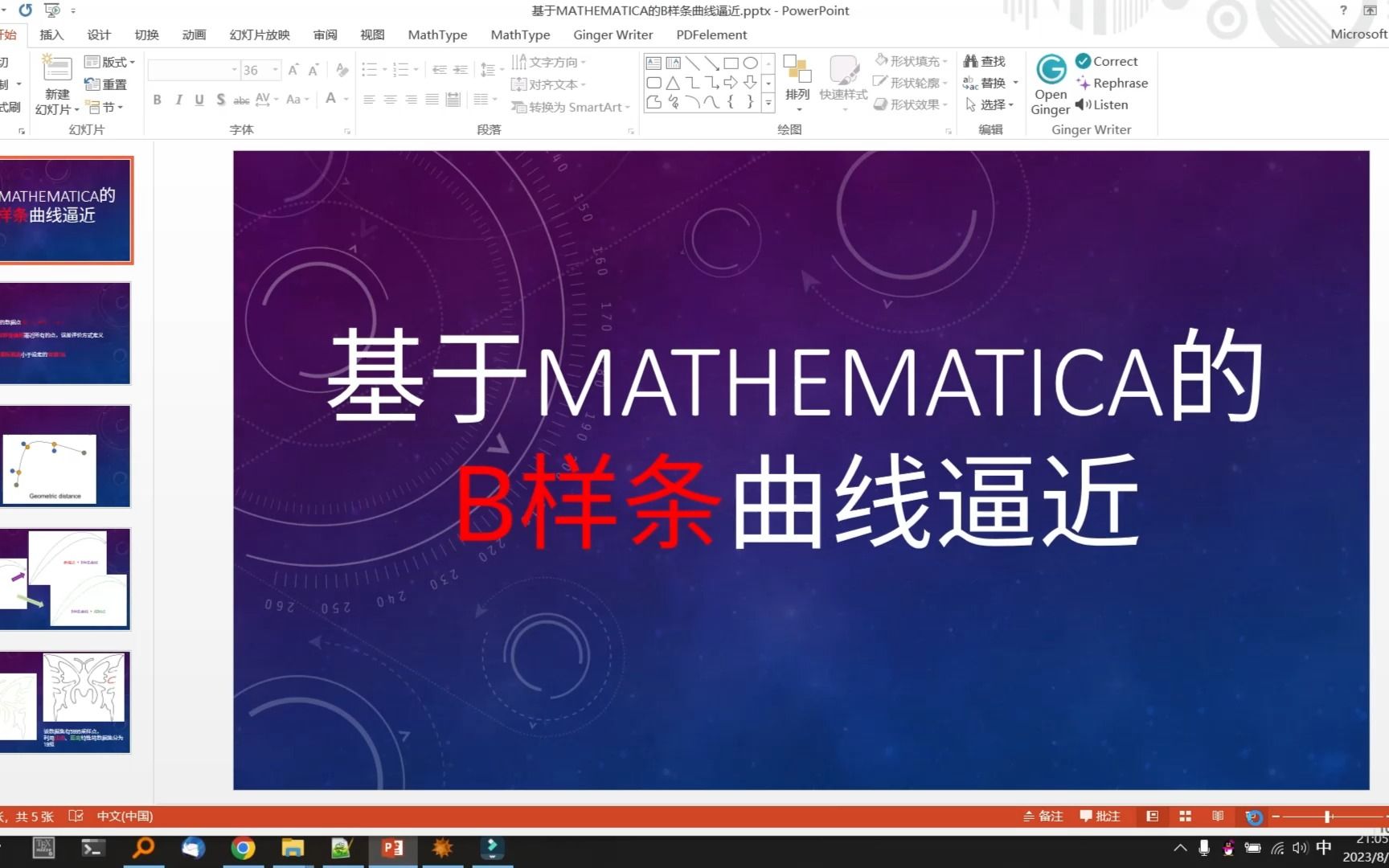Click Open Ginger button
This screenshot has width=1389, height=868.
click(1051, 84)
